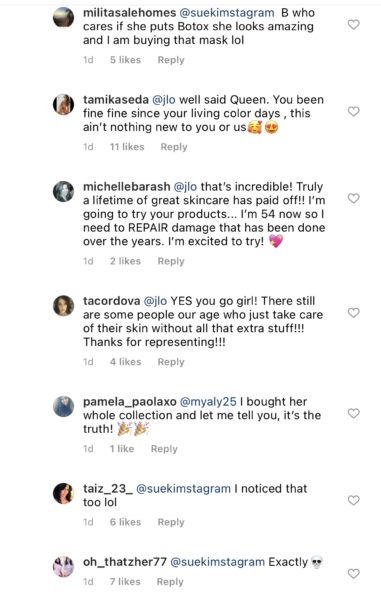Open oh_thatzher77's profile avatar
This screenshot has height=600, width=381.
(63, 567)
